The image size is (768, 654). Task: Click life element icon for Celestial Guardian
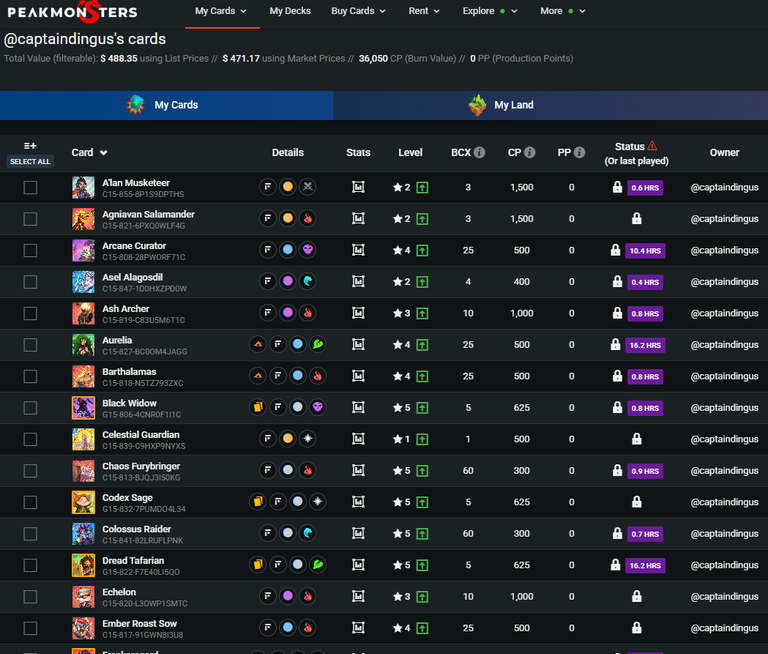tap(308, 438)
